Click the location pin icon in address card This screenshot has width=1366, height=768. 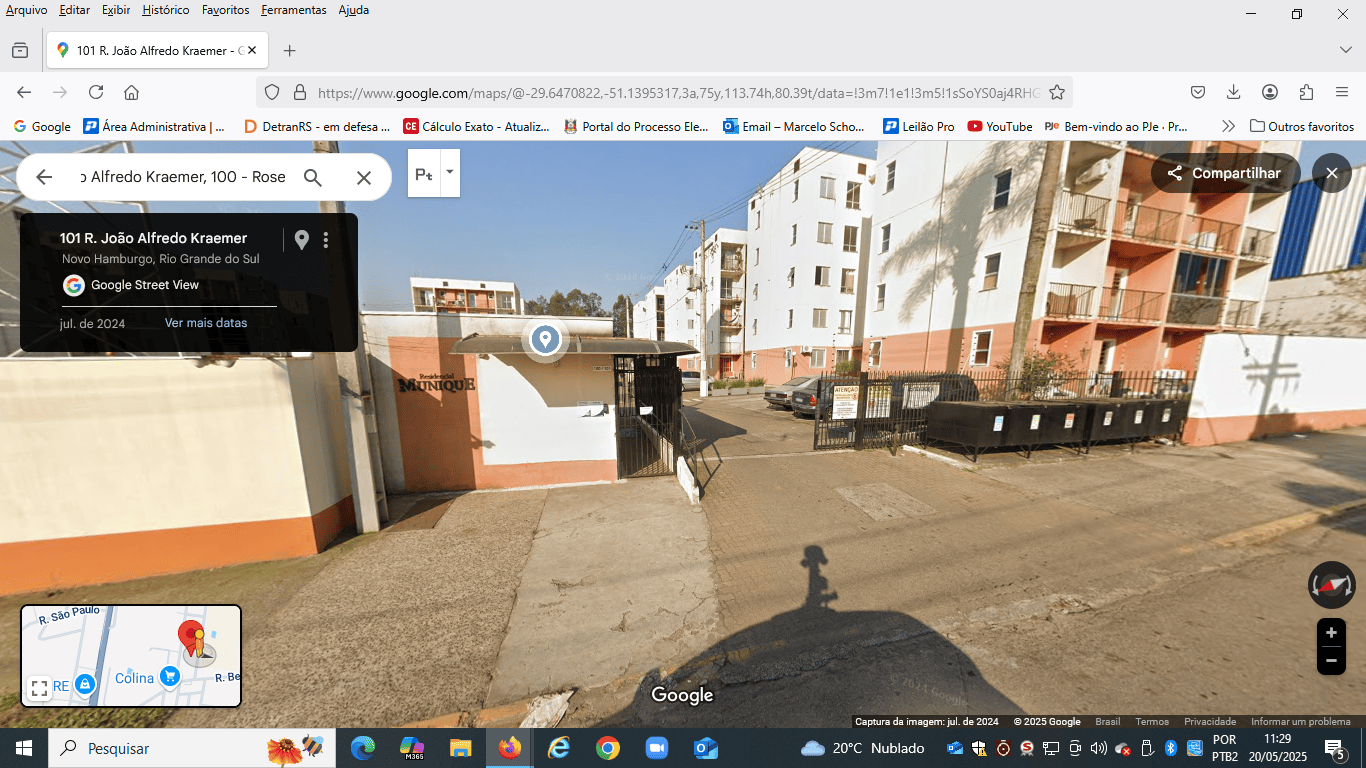tap(301, 239)
